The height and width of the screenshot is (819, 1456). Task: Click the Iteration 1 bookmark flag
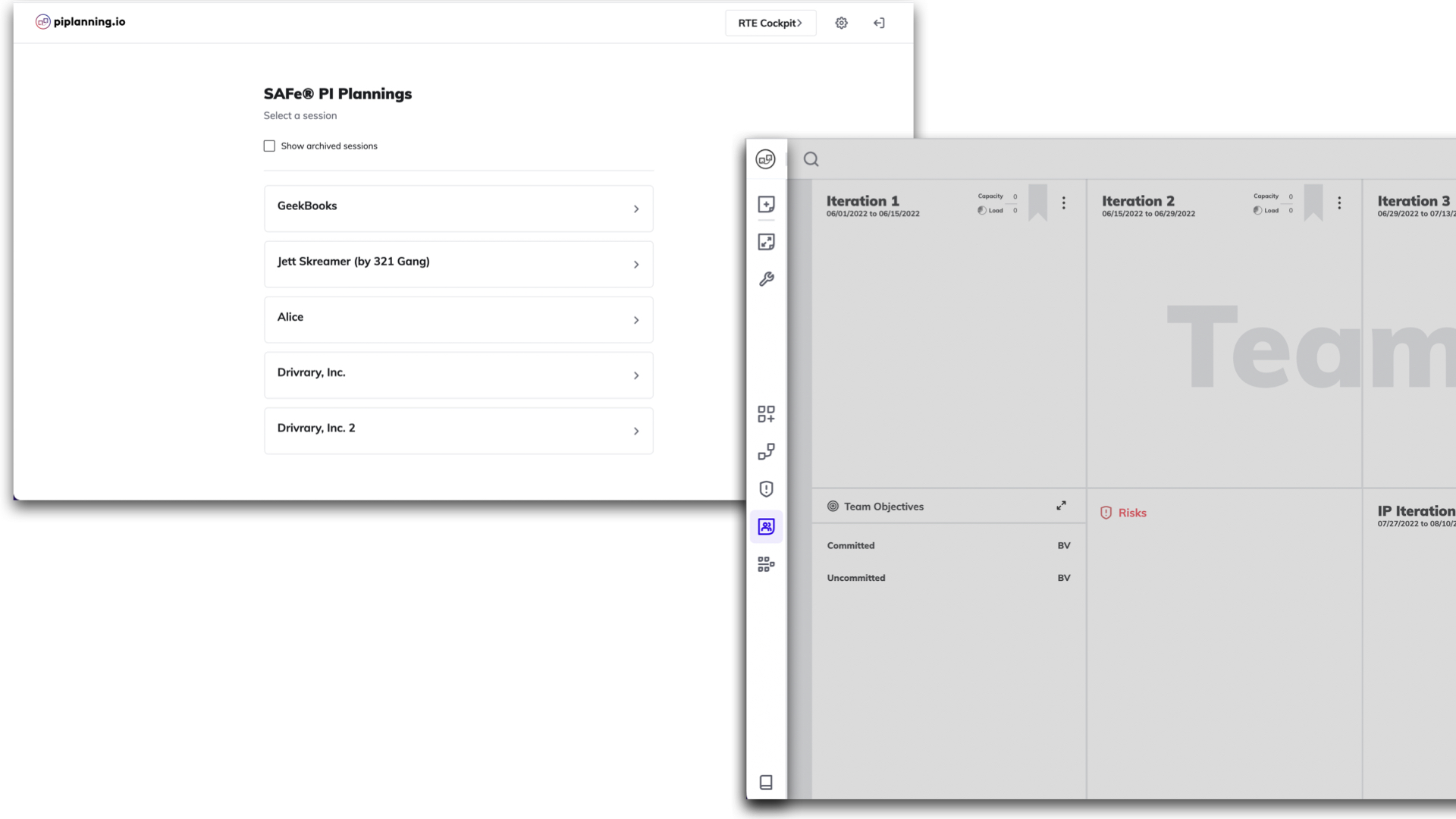tap(1037, 202)
